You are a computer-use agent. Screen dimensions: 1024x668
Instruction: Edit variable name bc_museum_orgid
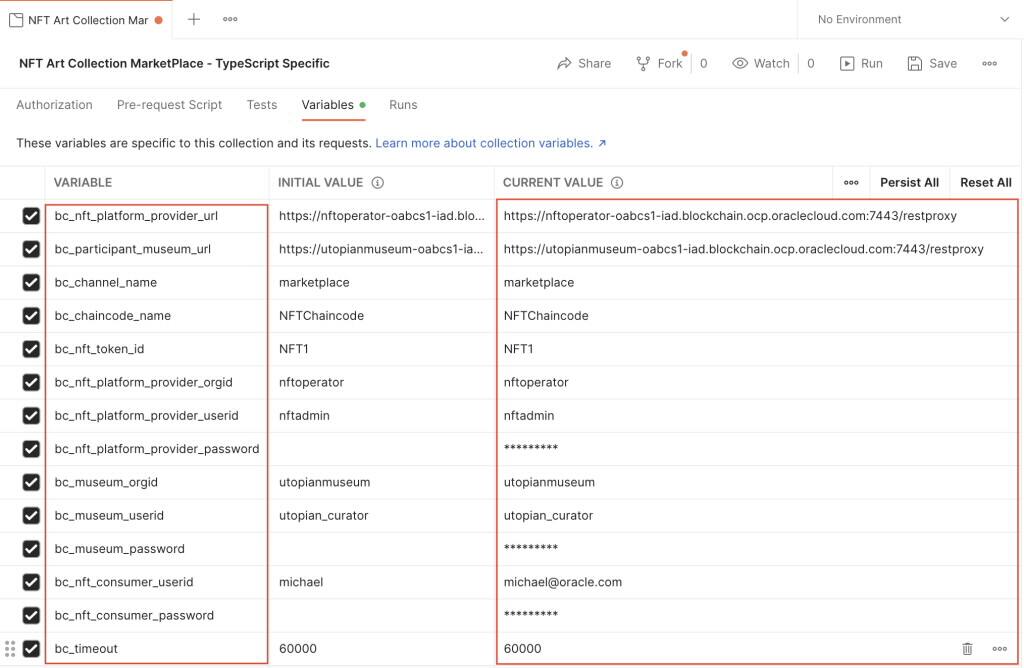pos(157,482)
